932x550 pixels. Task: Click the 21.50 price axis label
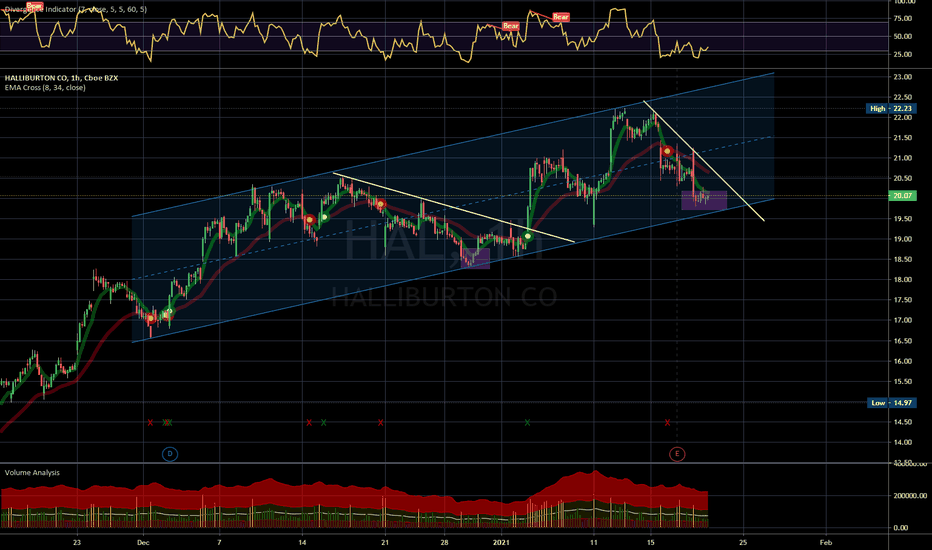pos(903,137)
